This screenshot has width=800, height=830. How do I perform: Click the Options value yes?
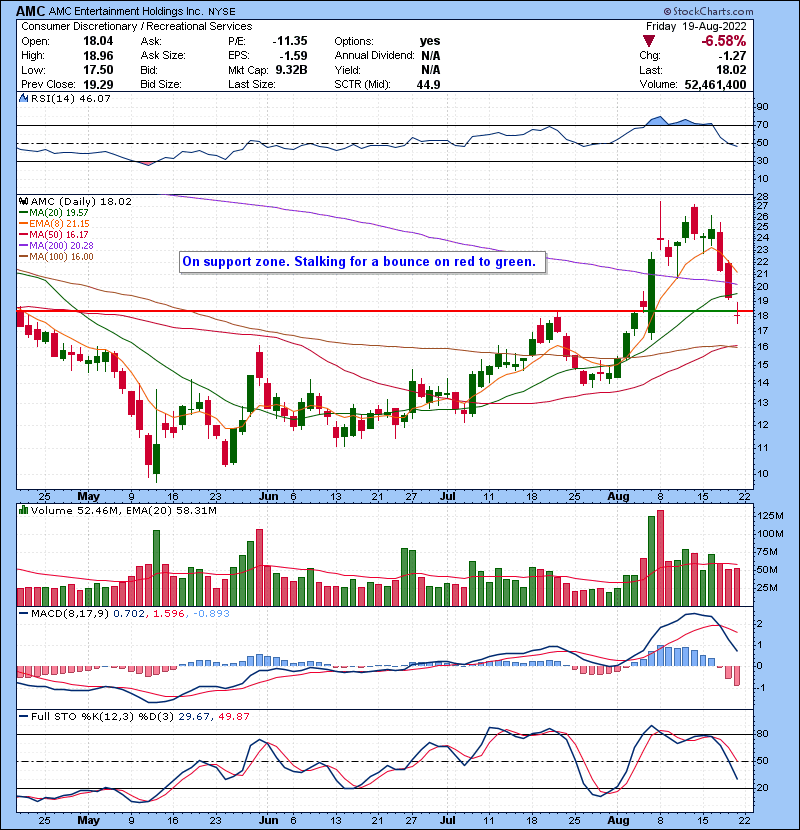click(429, 41)
